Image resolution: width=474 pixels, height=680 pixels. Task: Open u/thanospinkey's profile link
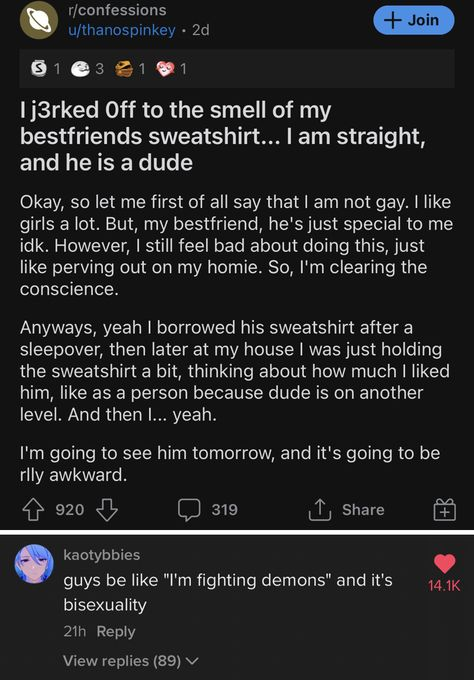coord(122,30)
